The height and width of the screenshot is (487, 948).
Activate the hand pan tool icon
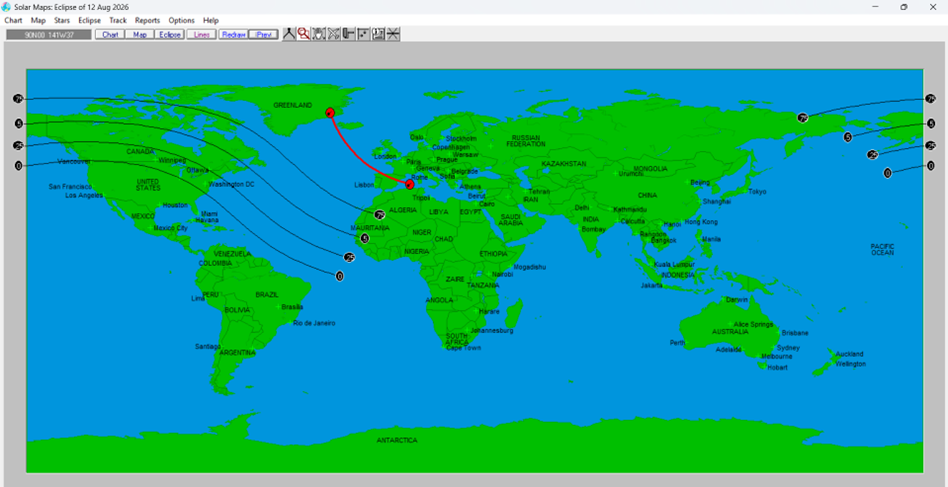319,34
